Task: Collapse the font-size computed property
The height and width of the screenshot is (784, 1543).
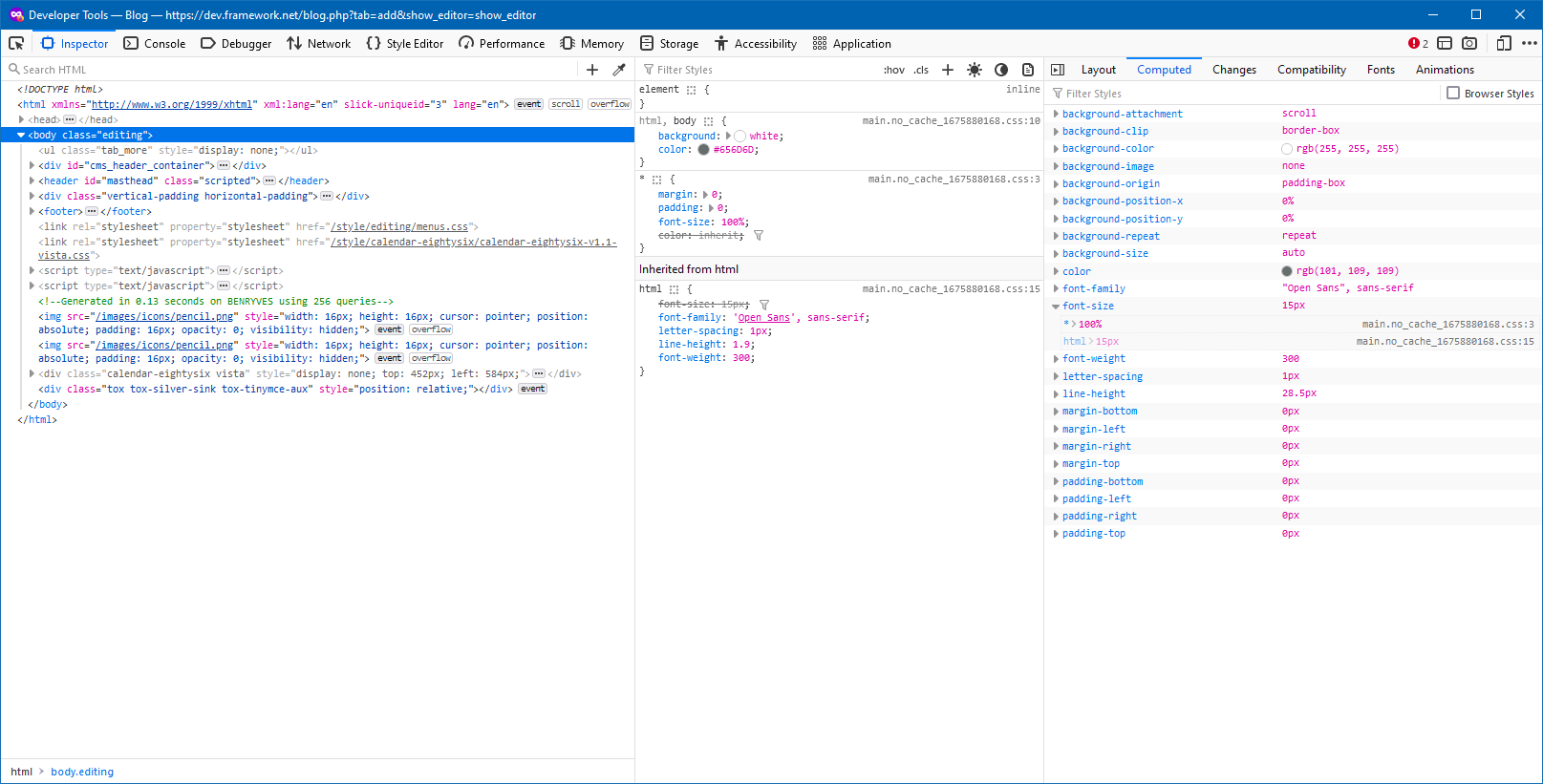Action: click(1056, 307)
